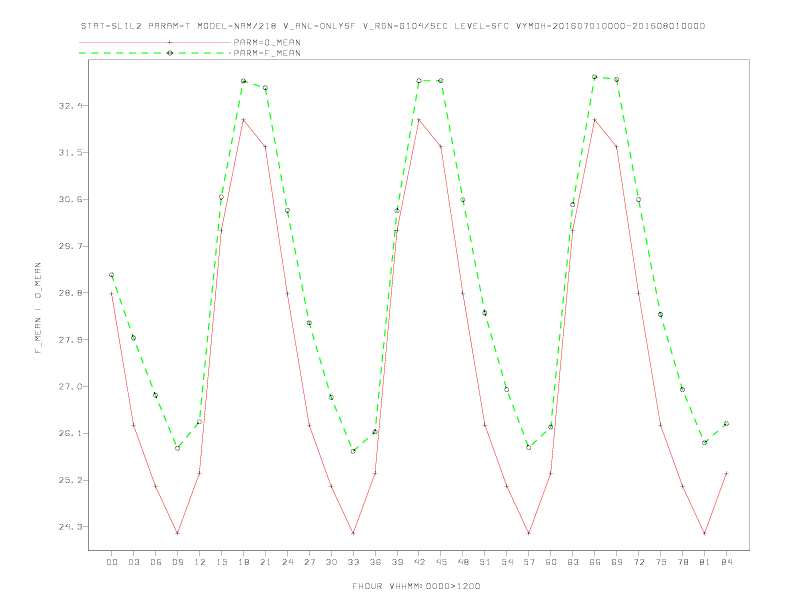Click y-axis tick label 25.2
The image size is (792, 612).
(x=69, y=480)
